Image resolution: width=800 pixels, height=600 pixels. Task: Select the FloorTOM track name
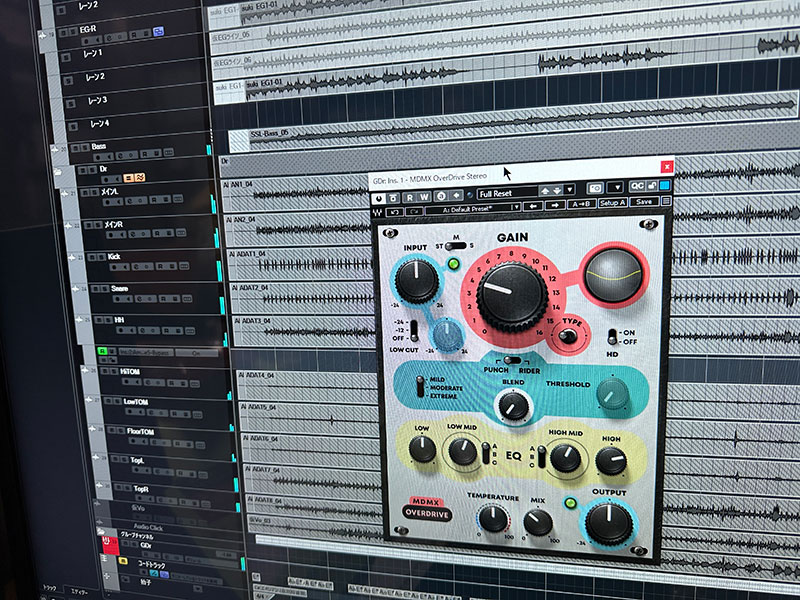point(140,432)
